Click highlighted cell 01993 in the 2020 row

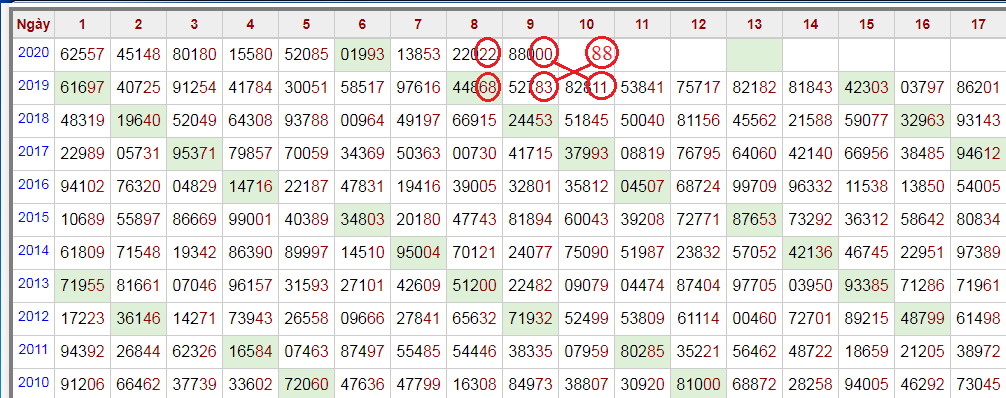(362, 55)
